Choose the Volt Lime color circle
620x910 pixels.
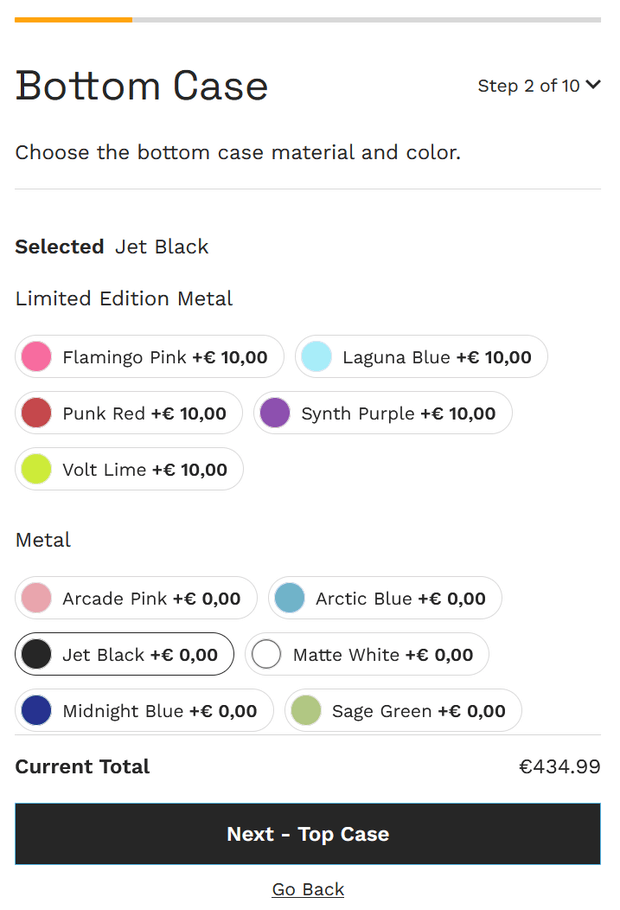click(37, 469)
